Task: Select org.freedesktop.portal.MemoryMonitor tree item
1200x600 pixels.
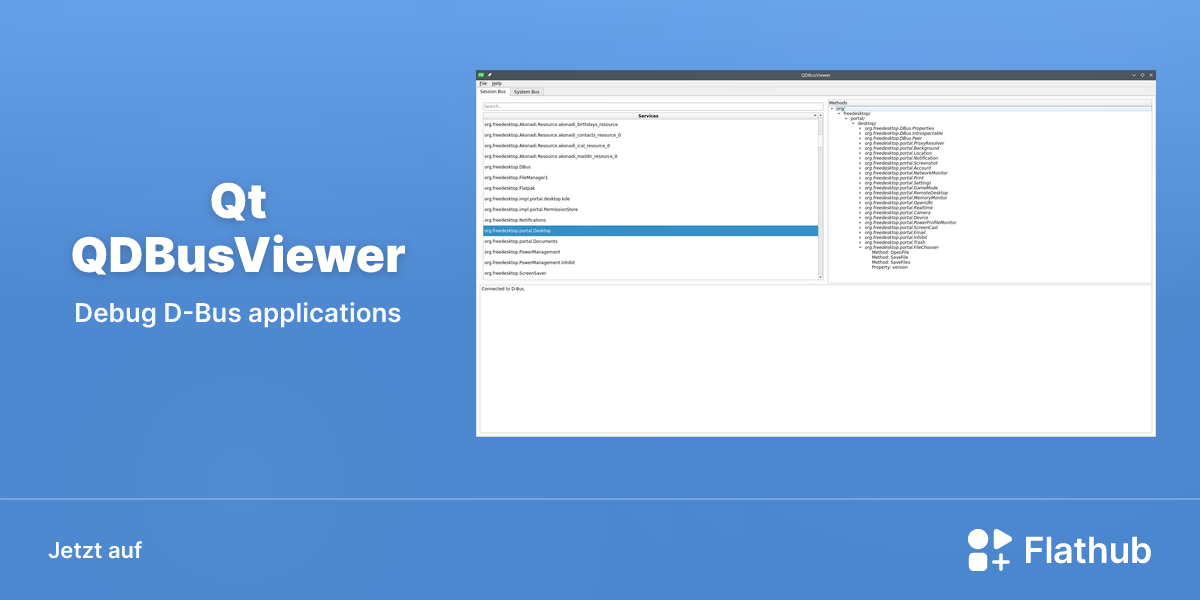Action: 906,198
